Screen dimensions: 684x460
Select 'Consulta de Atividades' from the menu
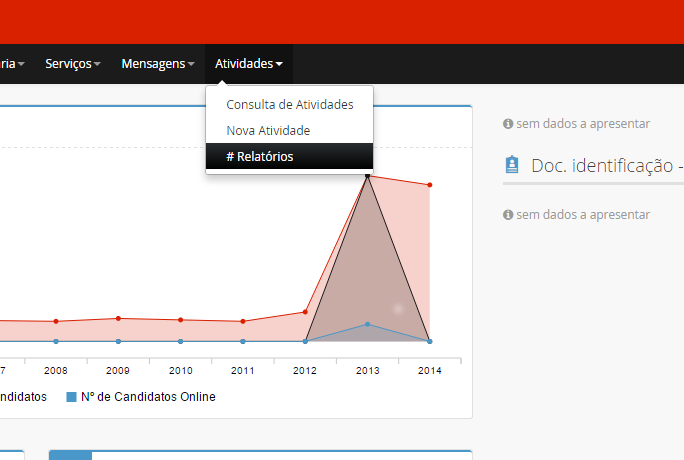coord(289,104)
